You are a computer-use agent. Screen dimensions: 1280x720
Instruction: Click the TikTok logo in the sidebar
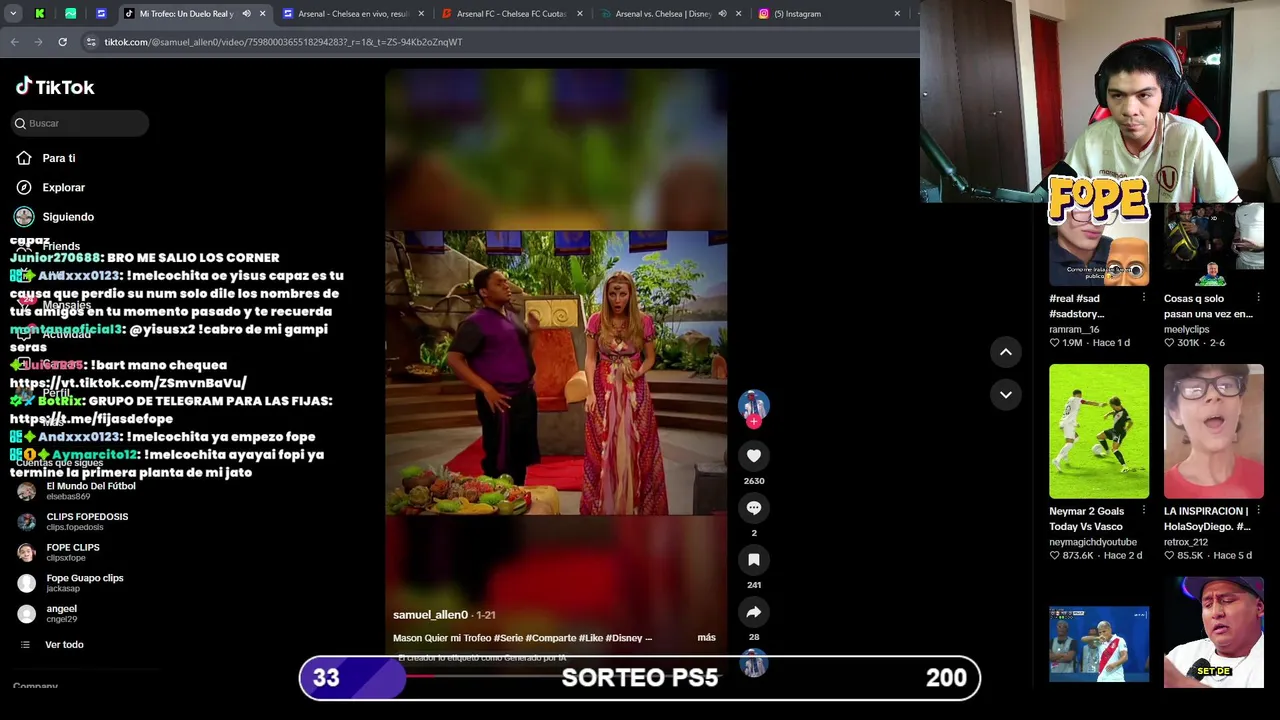pos(55,87)
